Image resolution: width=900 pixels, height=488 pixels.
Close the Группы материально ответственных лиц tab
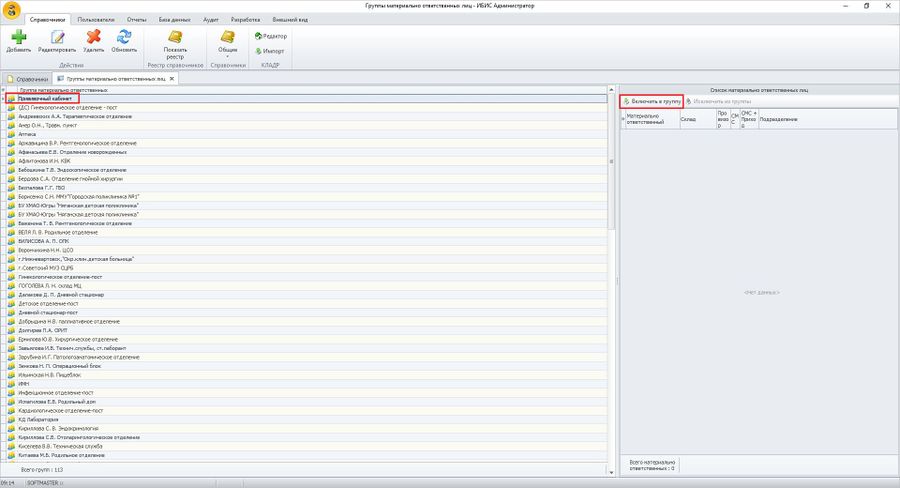172,78
